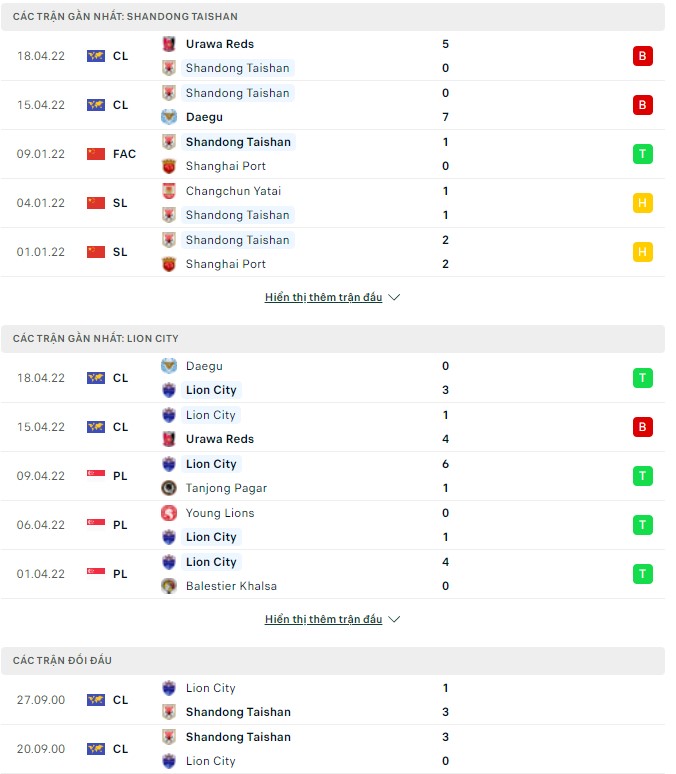676x774 pixels.
Task: Click the green T badge of the Shandong 1-0 Shanghai Port match
Action: click(x=642, y=154)
